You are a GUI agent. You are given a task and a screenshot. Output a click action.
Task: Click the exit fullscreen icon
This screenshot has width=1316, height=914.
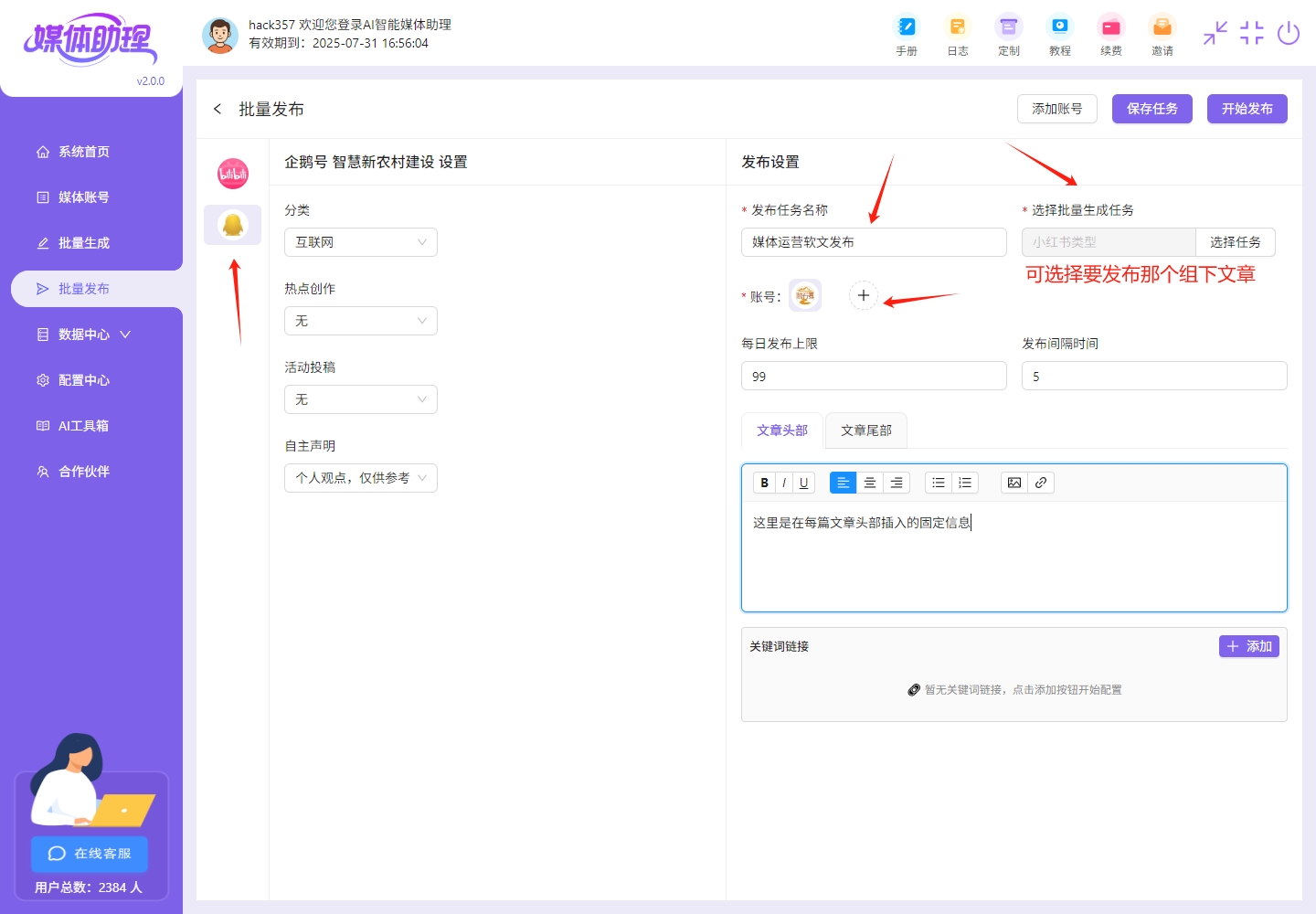pyautogui.click(x=1252, y=33)
